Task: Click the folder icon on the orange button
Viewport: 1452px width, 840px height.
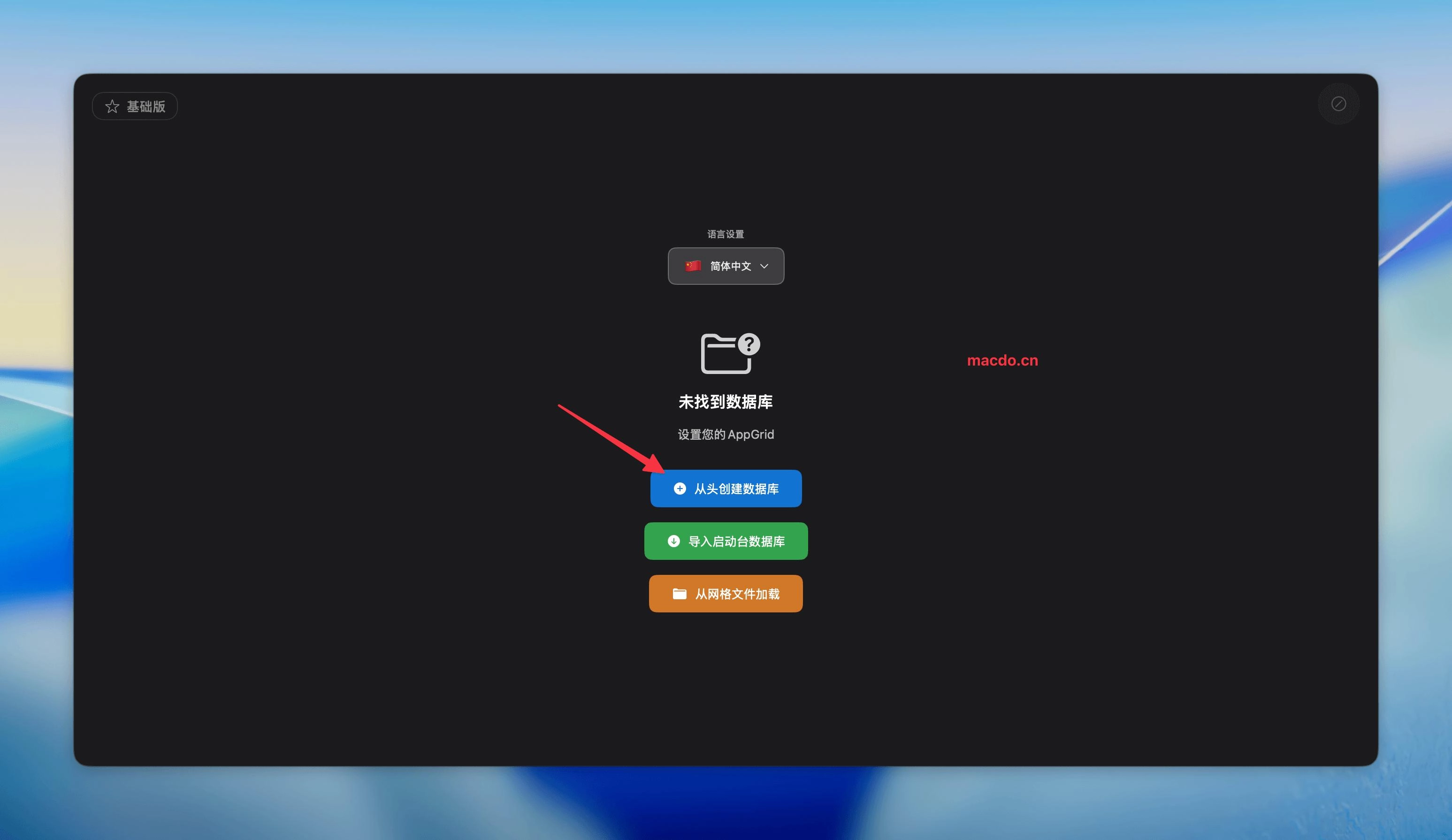Action: click(680, 594)
